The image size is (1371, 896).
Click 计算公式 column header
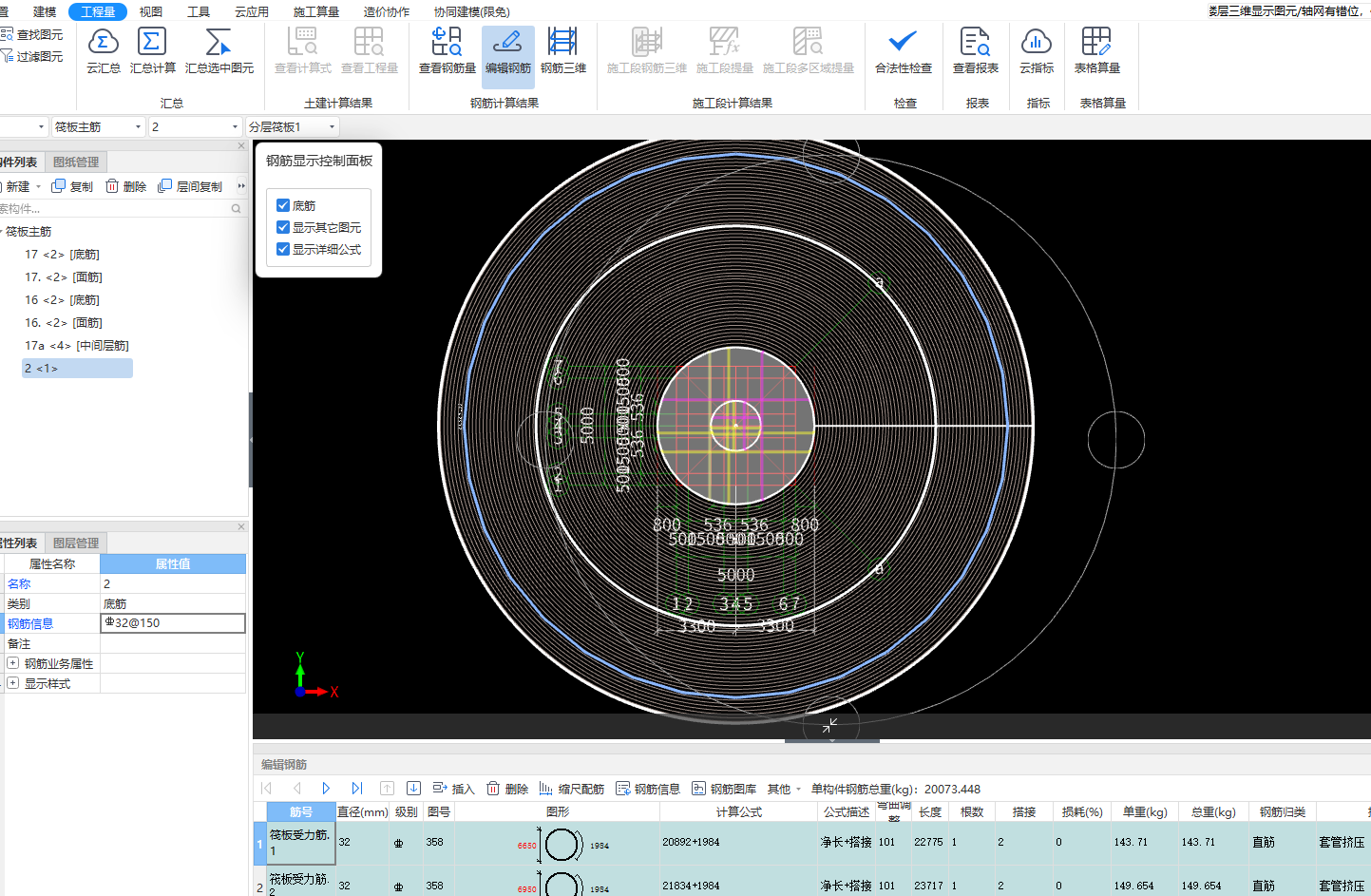738,812
